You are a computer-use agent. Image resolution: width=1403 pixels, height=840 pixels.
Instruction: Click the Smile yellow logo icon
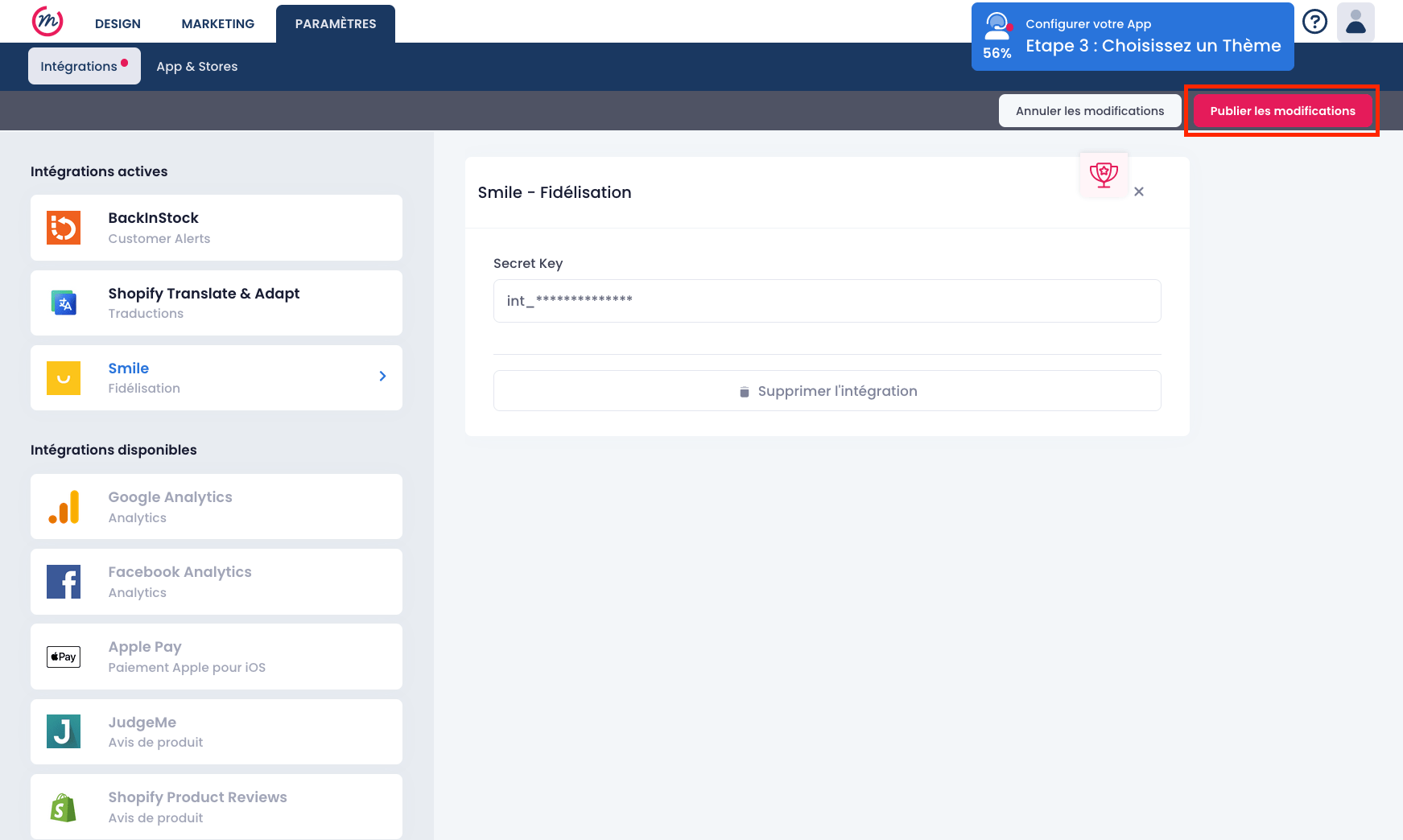(x=64, y=378)
